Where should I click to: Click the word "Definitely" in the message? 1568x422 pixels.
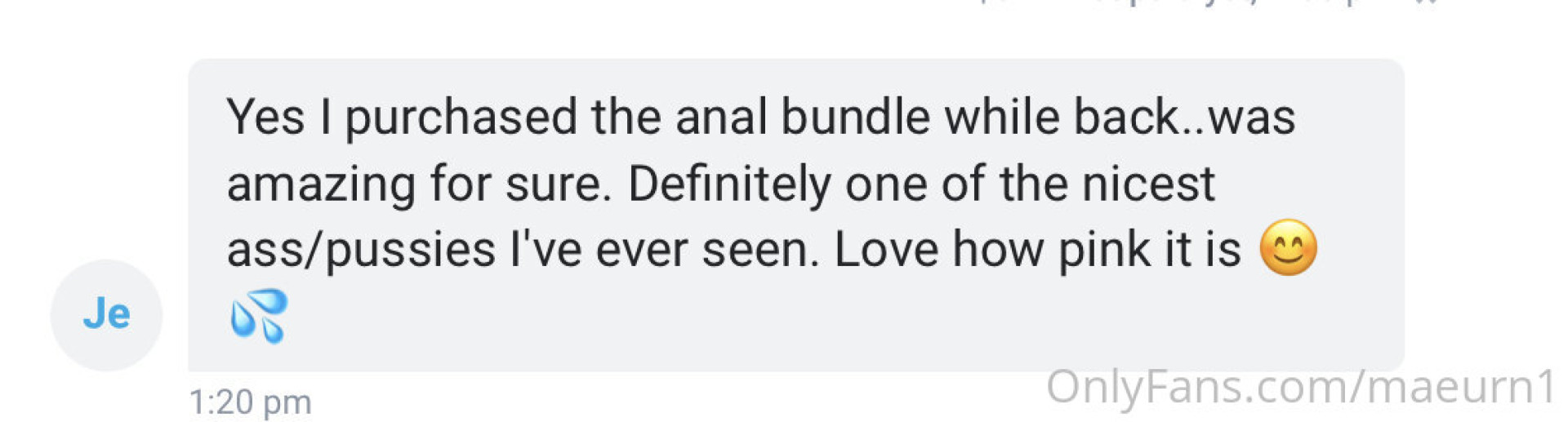728,184
